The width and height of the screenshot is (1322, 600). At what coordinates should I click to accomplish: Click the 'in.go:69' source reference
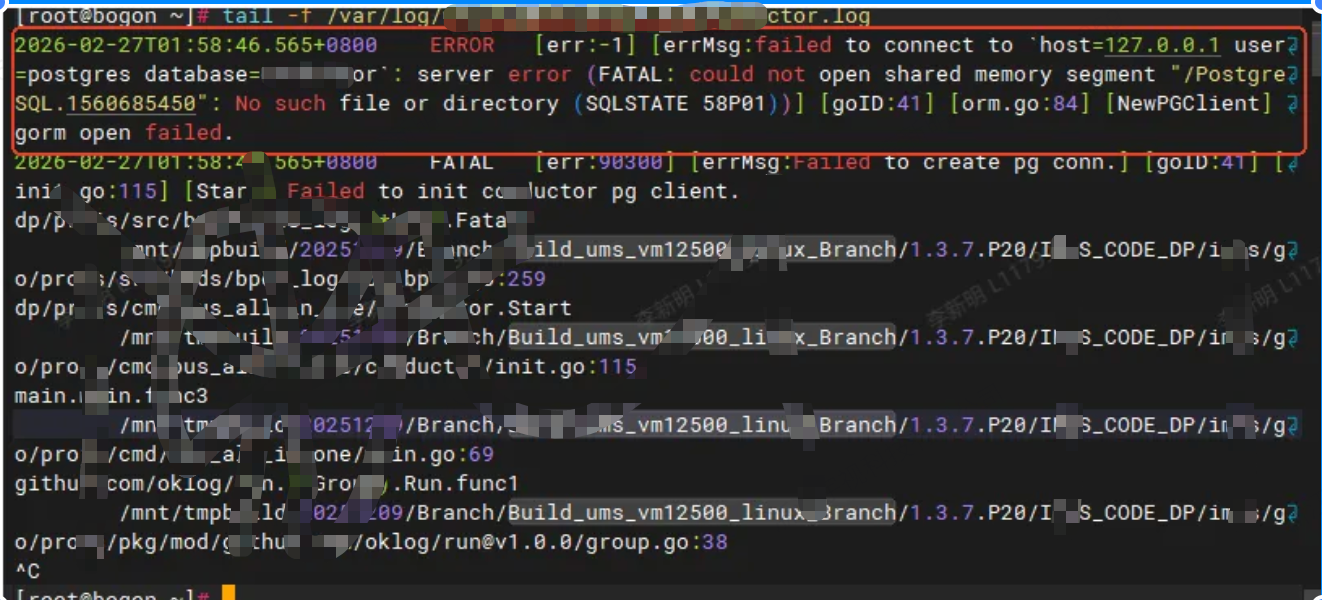point(443,454)
